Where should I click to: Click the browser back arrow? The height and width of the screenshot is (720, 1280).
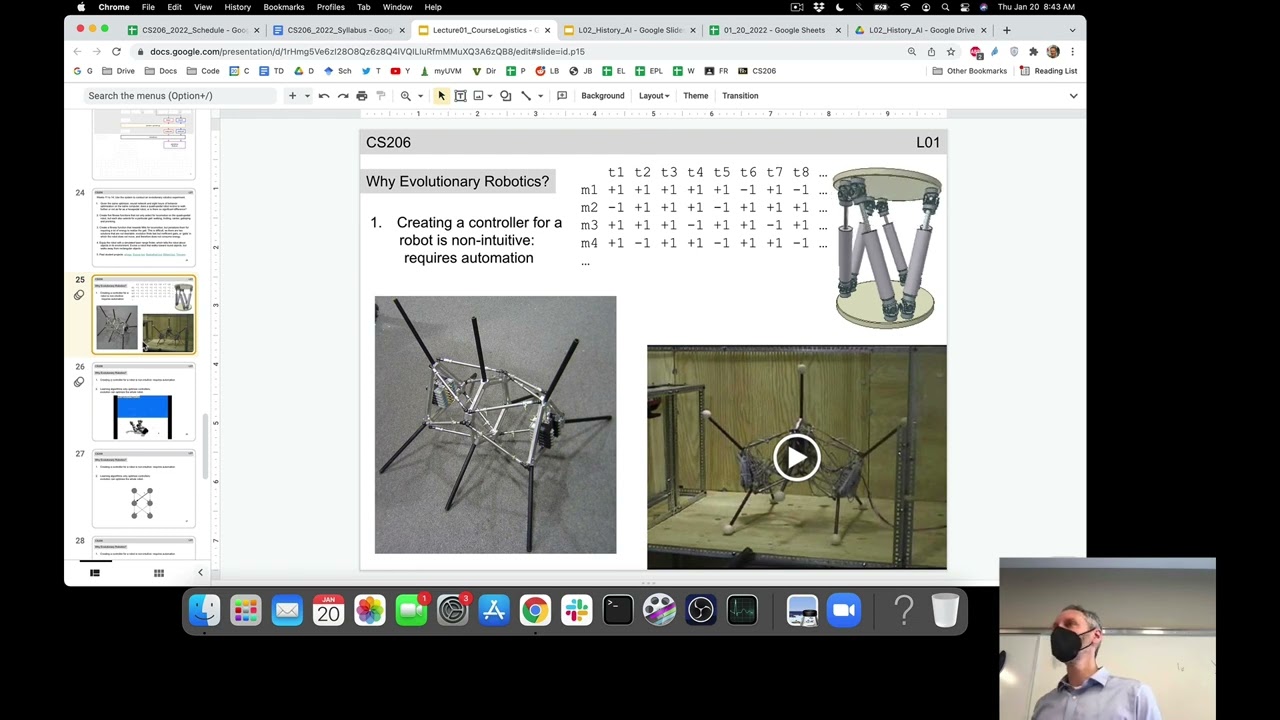78,51
